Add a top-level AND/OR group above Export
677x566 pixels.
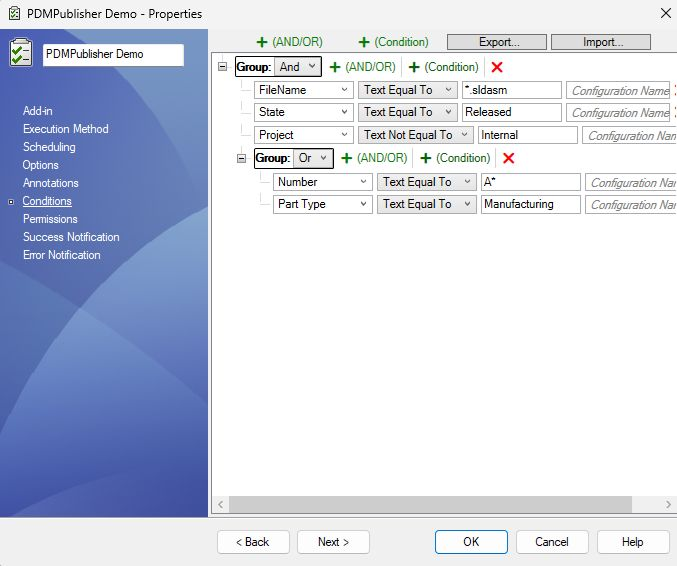[x=290, y=42]
